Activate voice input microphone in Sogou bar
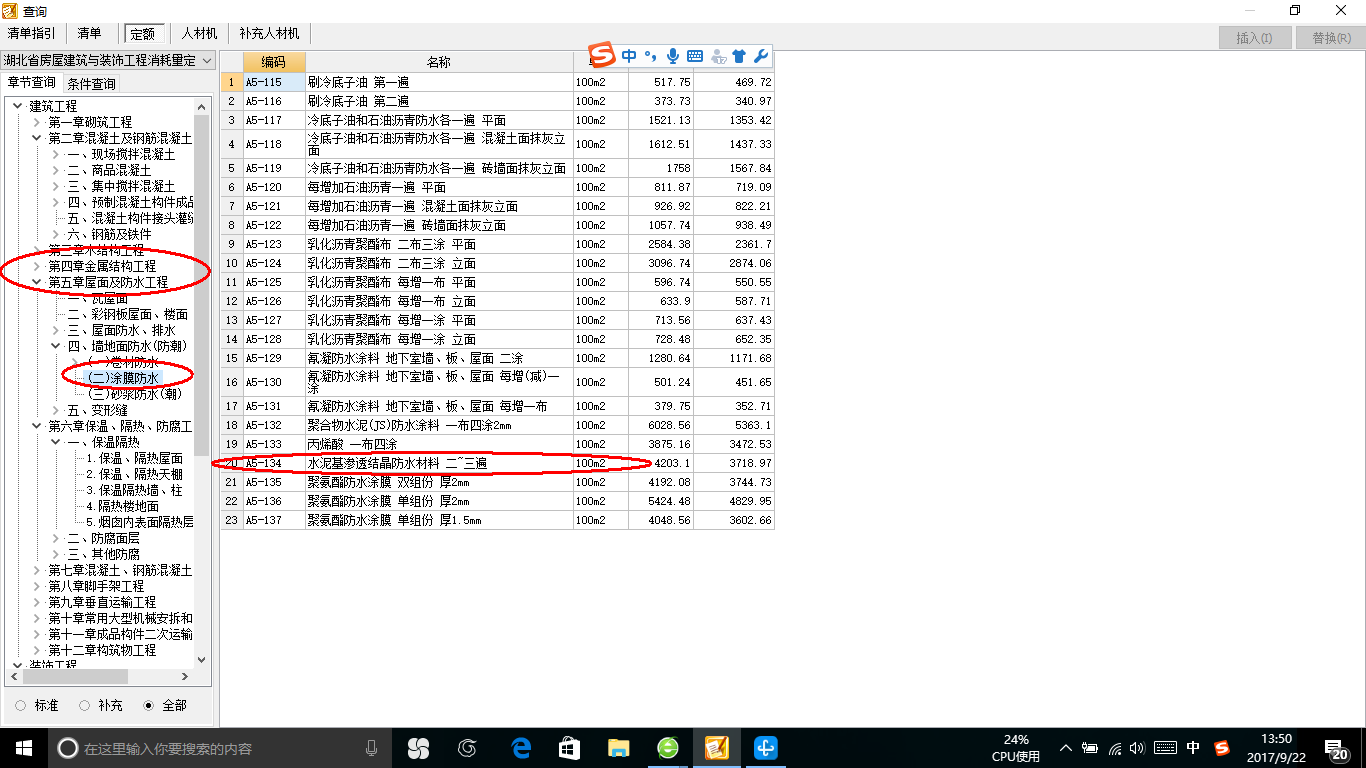 click(673, 56)
